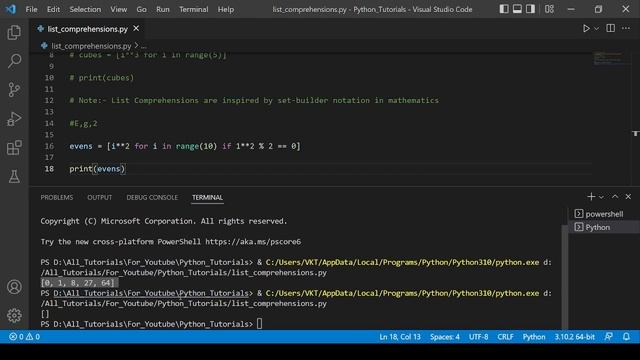The image size is (640, 360).
Task: Open the File menu
Action: point(31,9)
